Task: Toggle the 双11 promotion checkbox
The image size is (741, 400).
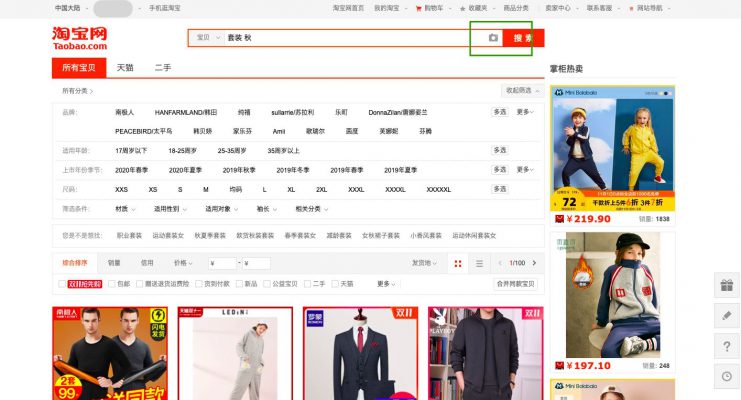Action: [62, 284]
